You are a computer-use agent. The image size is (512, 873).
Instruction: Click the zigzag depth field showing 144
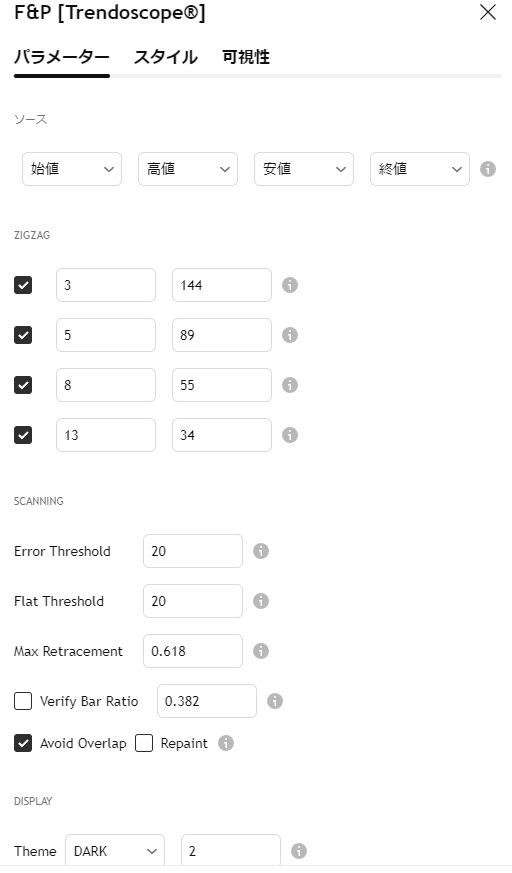(221, 285)
